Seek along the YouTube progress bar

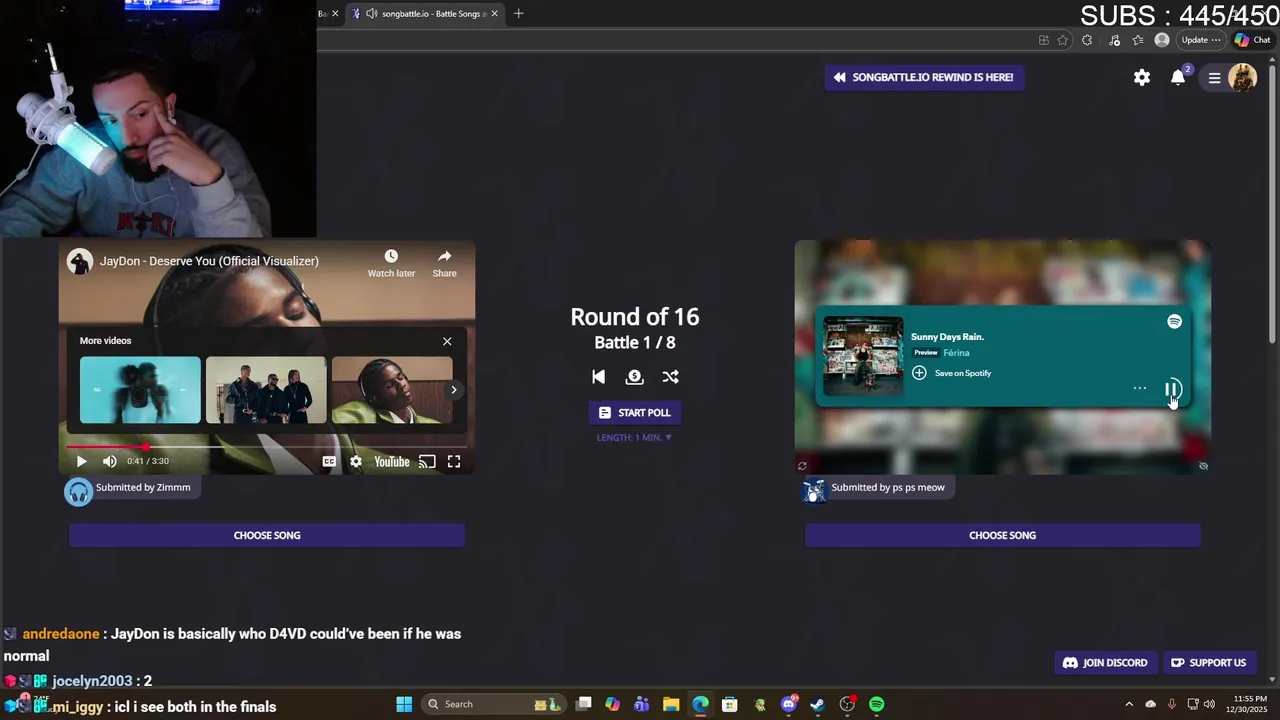(266, 447)
